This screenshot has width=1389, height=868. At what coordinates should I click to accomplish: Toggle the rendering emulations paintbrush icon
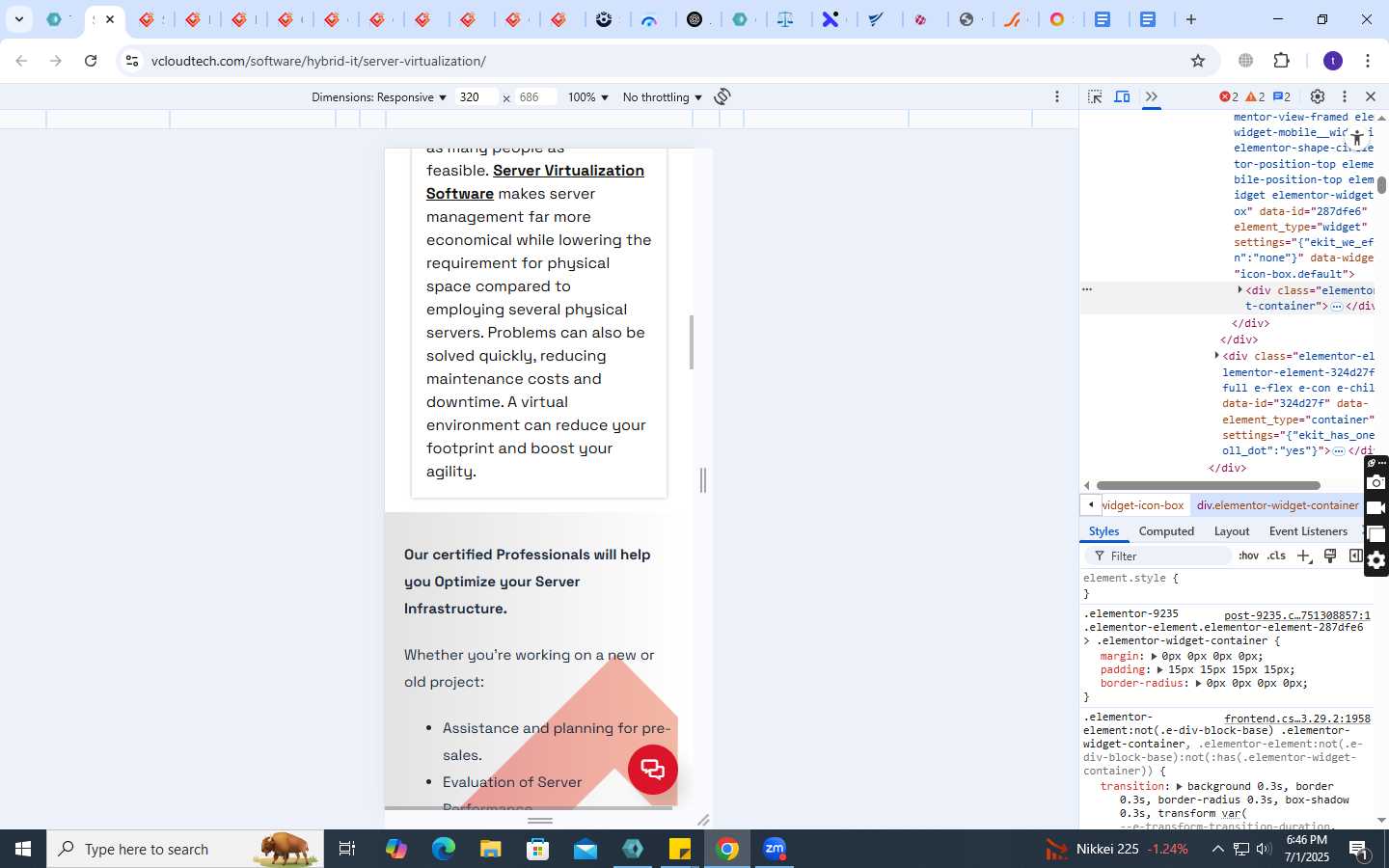tap(1330, 556)
